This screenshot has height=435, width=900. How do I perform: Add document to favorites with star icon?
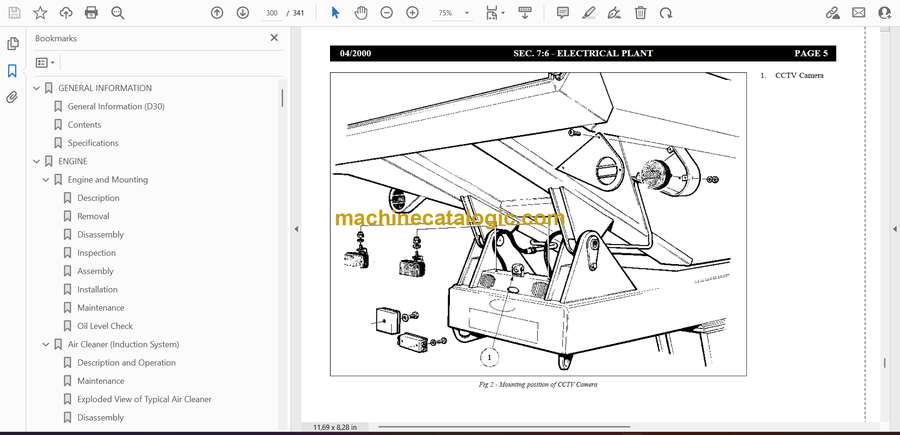(x=40, y=13)
